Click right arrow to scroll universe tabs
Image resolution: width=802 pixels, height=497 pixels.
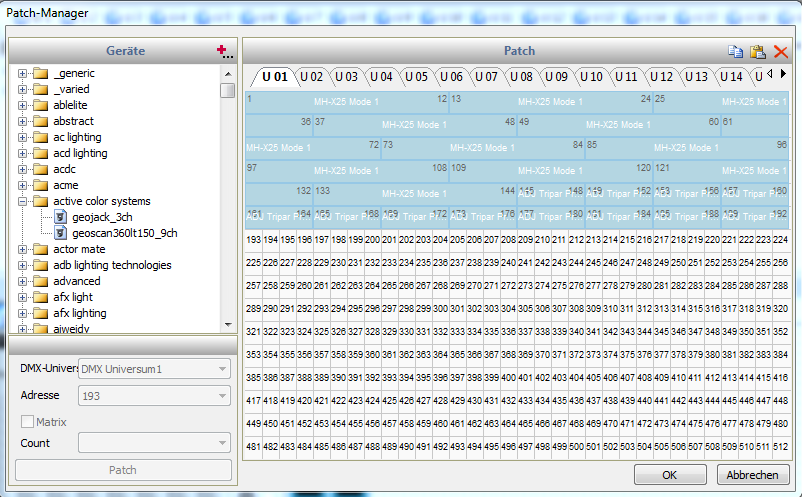click(x=783, y=74)
